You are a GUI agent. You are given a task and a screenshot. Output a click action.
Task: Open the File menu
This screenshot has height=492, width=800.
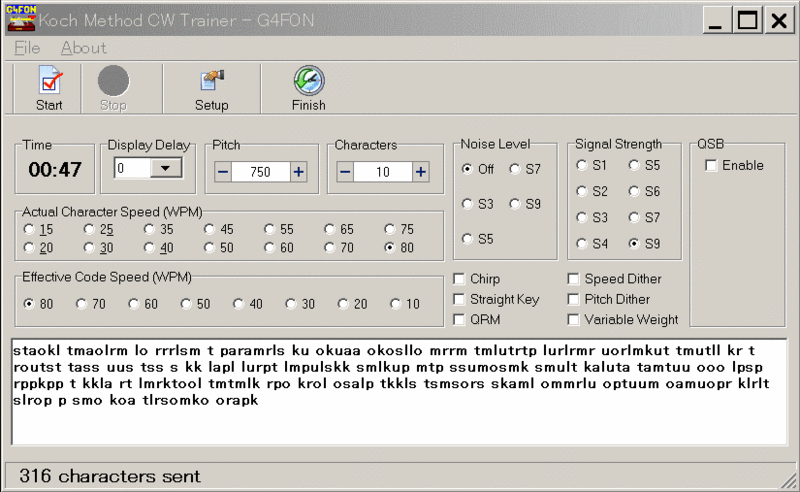(x=27, y=48)
